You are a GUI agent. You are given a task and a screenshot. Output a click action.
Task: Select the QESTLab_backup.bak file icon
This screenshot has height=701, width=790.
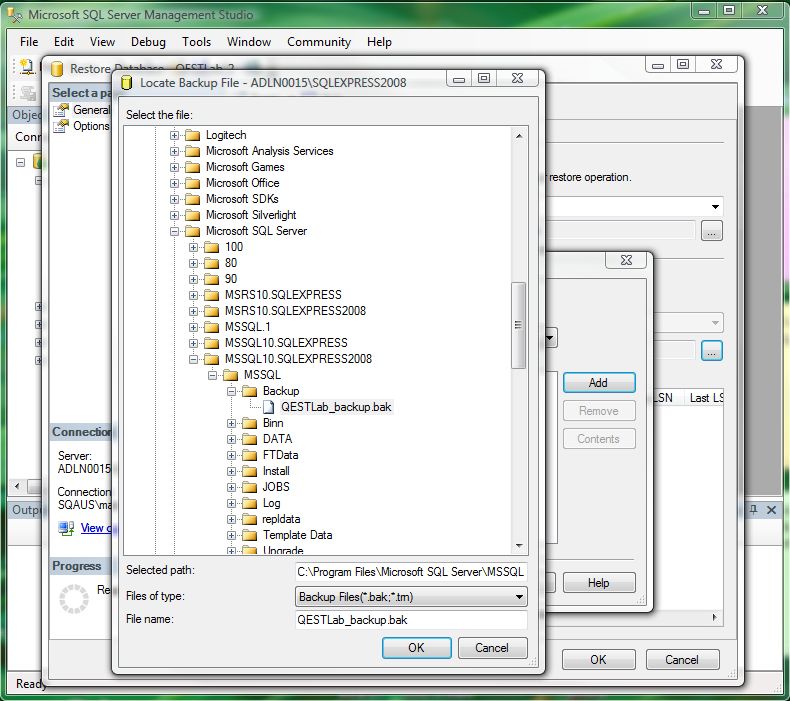[269, 407]
